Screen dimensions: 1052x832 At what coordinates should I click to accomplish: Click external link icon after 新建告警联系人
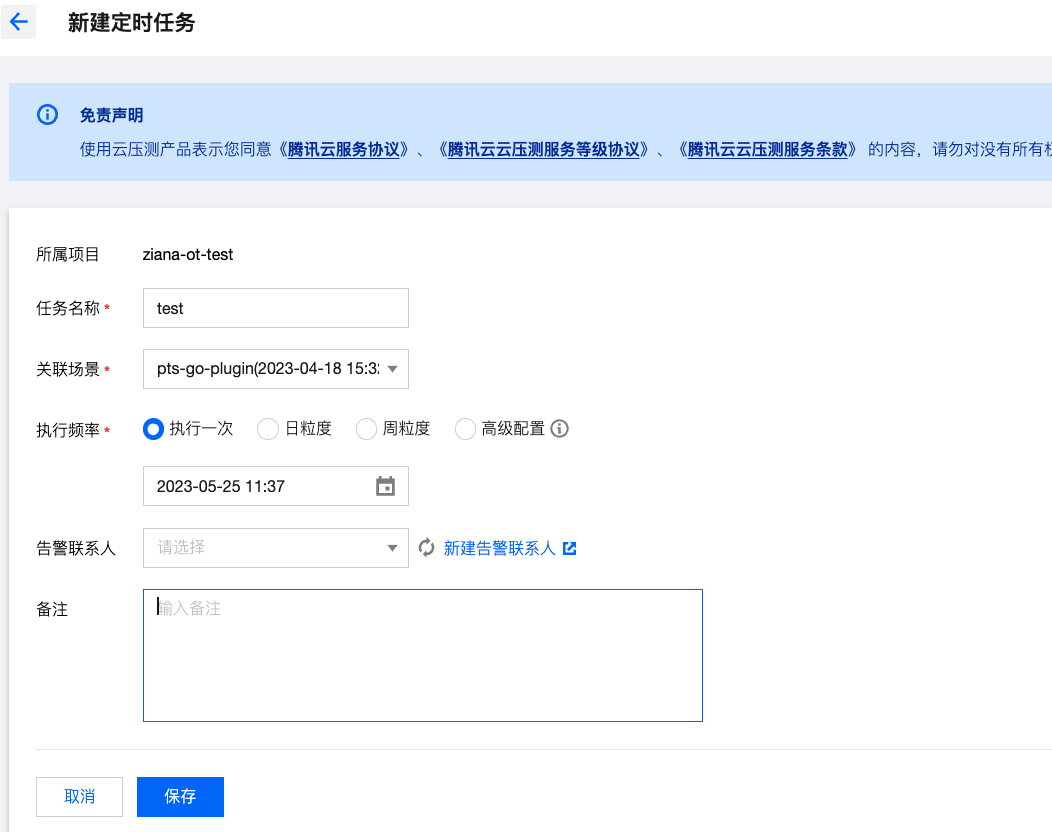click(x=570, y=548)
